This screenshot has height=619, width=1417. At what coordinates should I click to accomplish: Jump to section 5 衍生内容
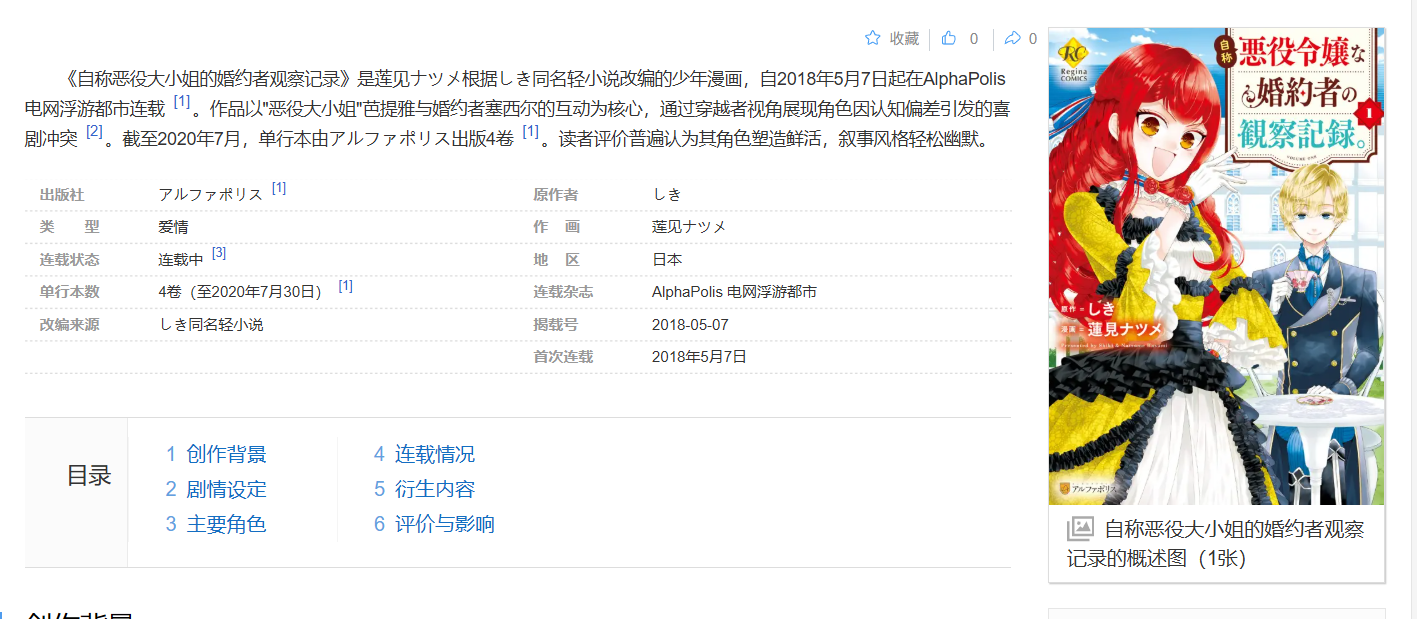coord(424,489)
